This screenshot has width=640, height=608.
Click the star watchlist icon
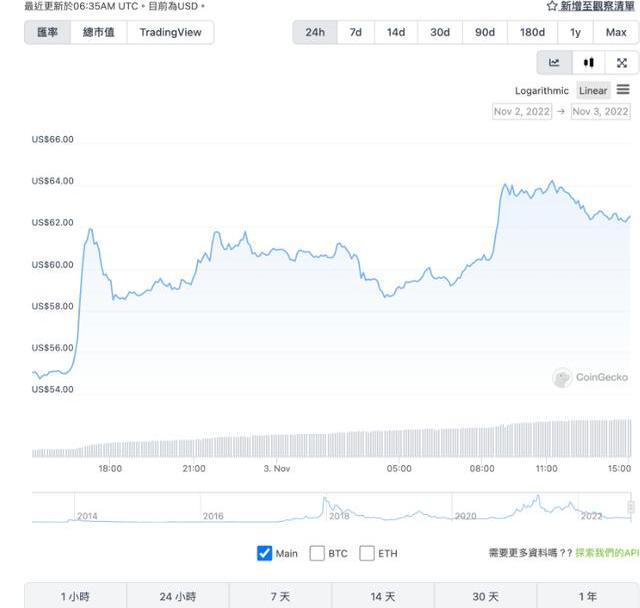552,6
